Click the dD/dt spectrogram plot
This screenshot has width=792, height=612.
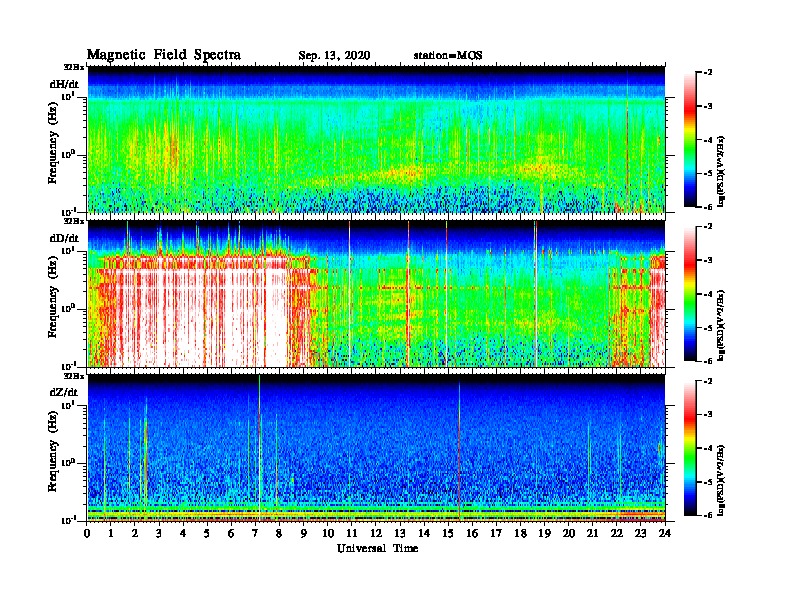tap(376, 293)
